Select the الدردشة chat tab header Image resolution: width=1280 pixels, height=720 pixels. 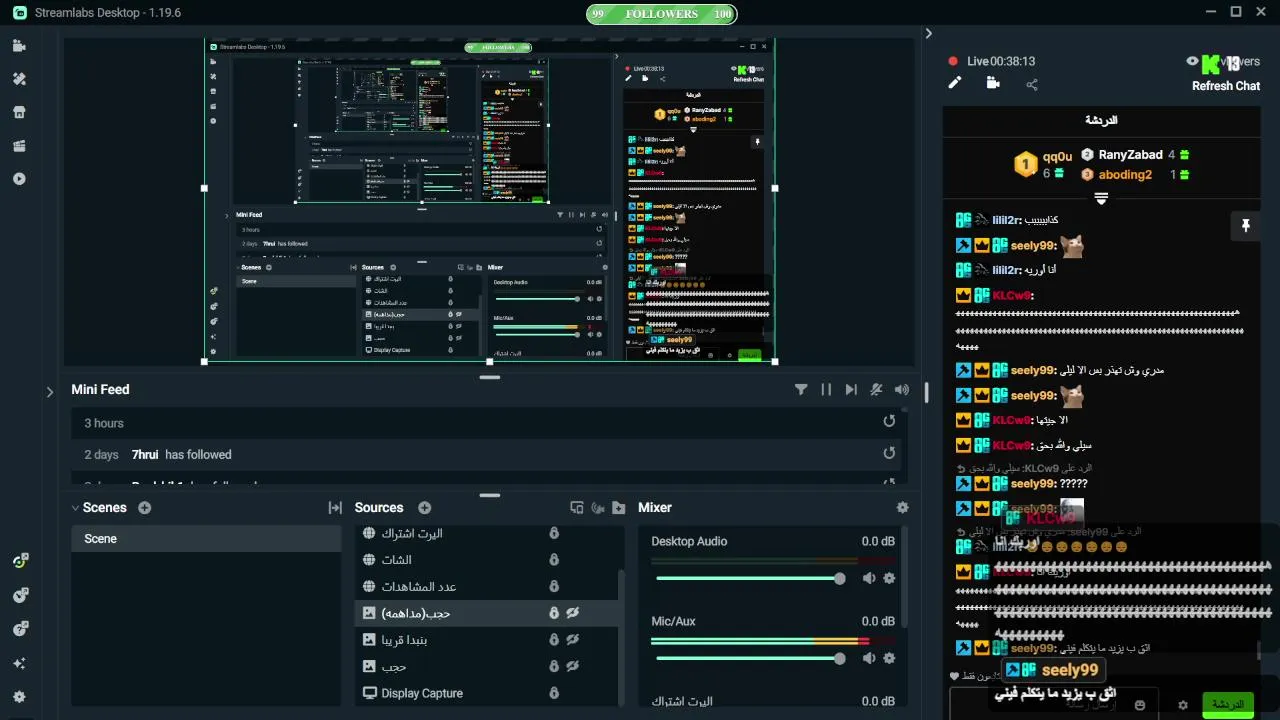coord(1101,120)
